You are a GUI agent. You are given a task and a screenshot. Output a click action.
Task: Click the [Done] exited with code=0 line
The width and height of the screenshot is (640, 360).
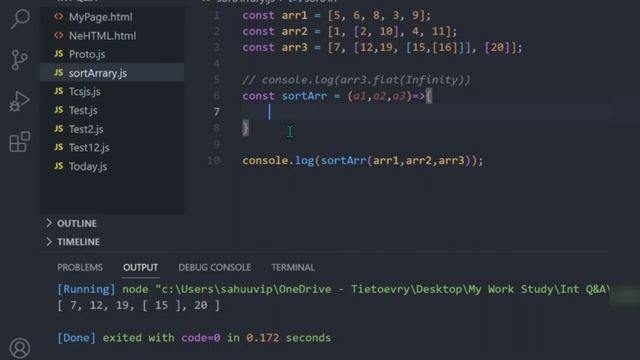coord(194,338)
